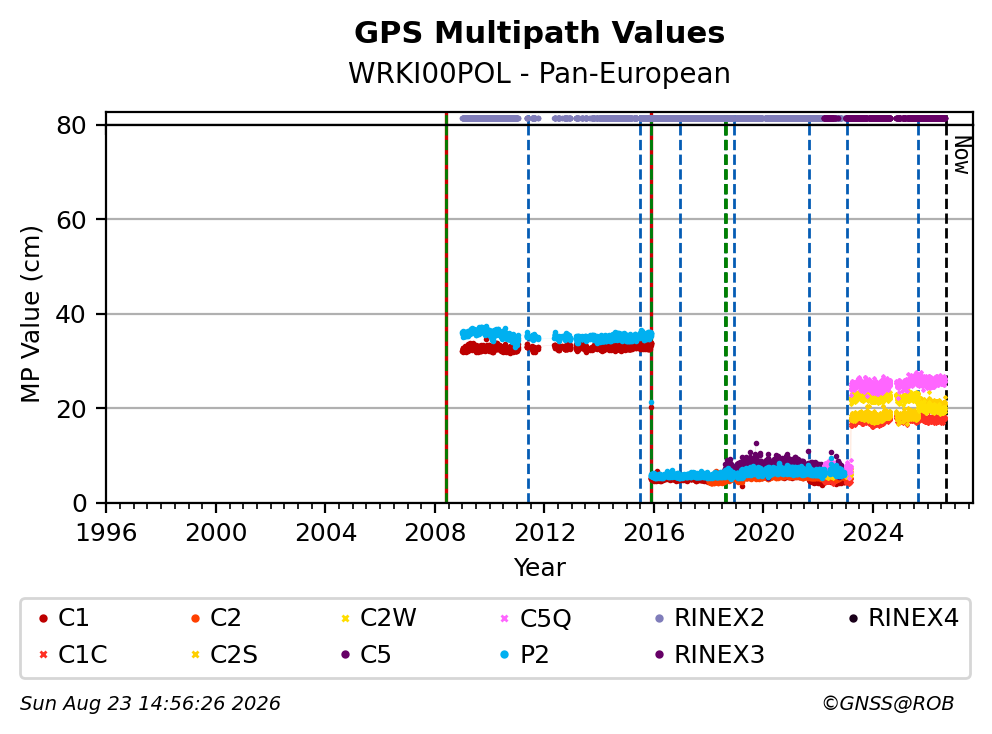The image size is (992, 734).
Task: Click the 'MP Value (cm)' axis label
Action: click(30, 314)
